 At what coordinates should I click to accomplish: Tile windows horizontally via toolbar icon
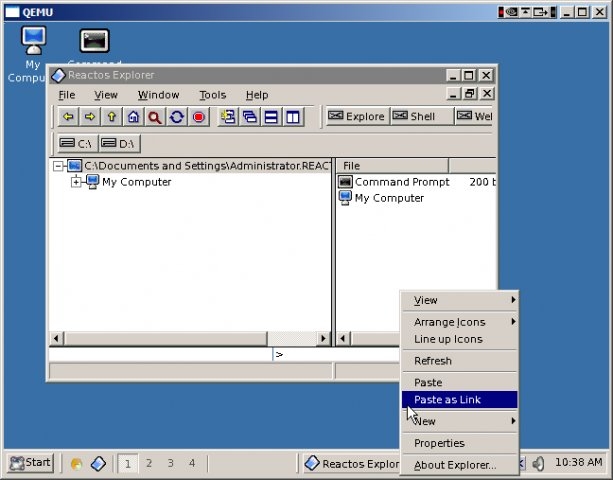[x=271, y=116]
